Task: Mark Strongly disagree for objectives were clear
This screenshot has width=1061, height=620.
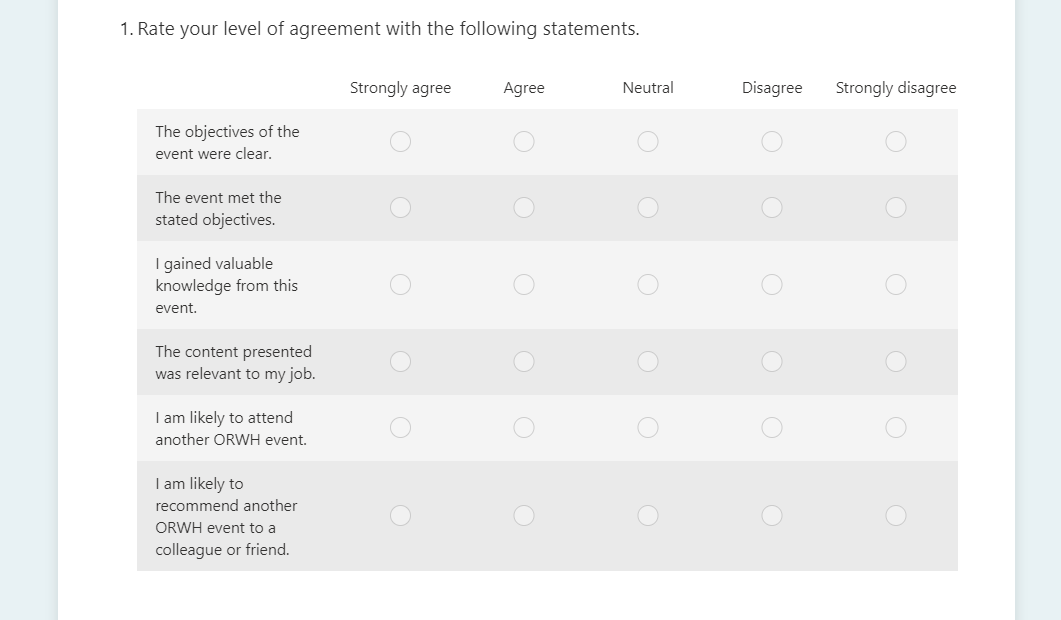Action: [x=896, y=142]
